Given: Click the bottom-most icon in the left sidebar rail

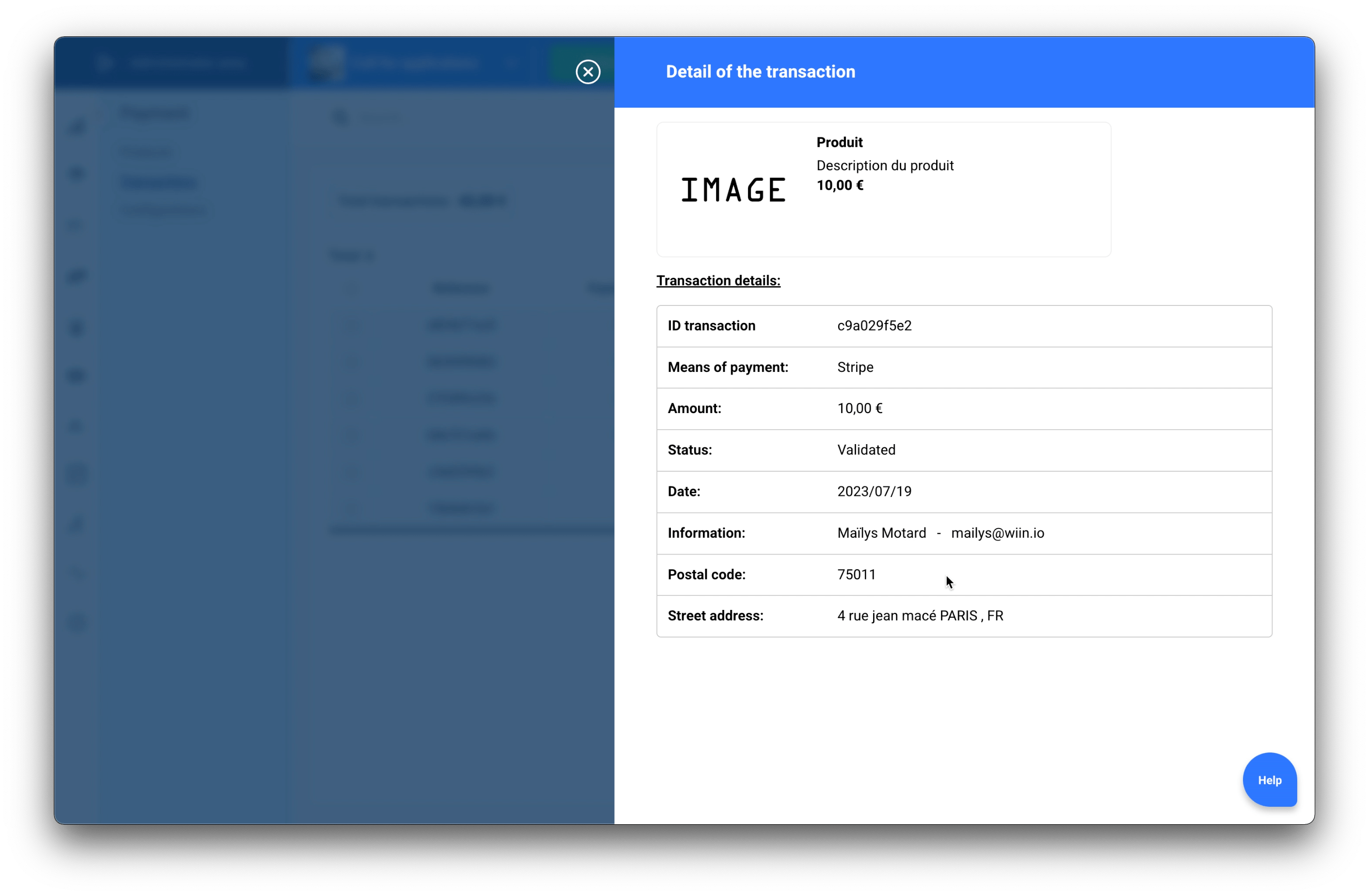Looking at the screenshot, I should (x=77, y=623).
